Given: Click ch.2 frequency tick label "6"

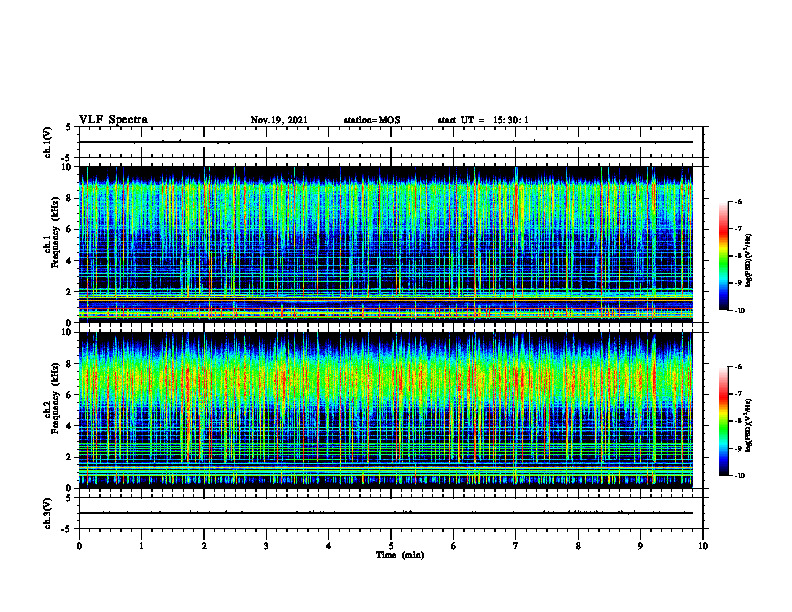Looking at the screenshot, I should (69, 395).
